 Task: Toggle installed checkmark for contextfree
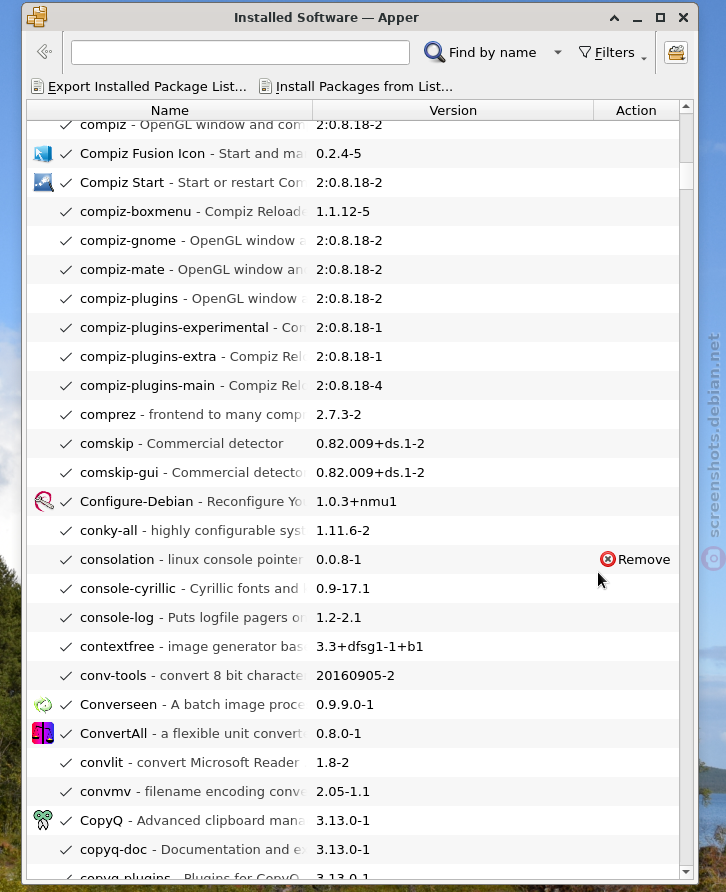coord(66,647)
